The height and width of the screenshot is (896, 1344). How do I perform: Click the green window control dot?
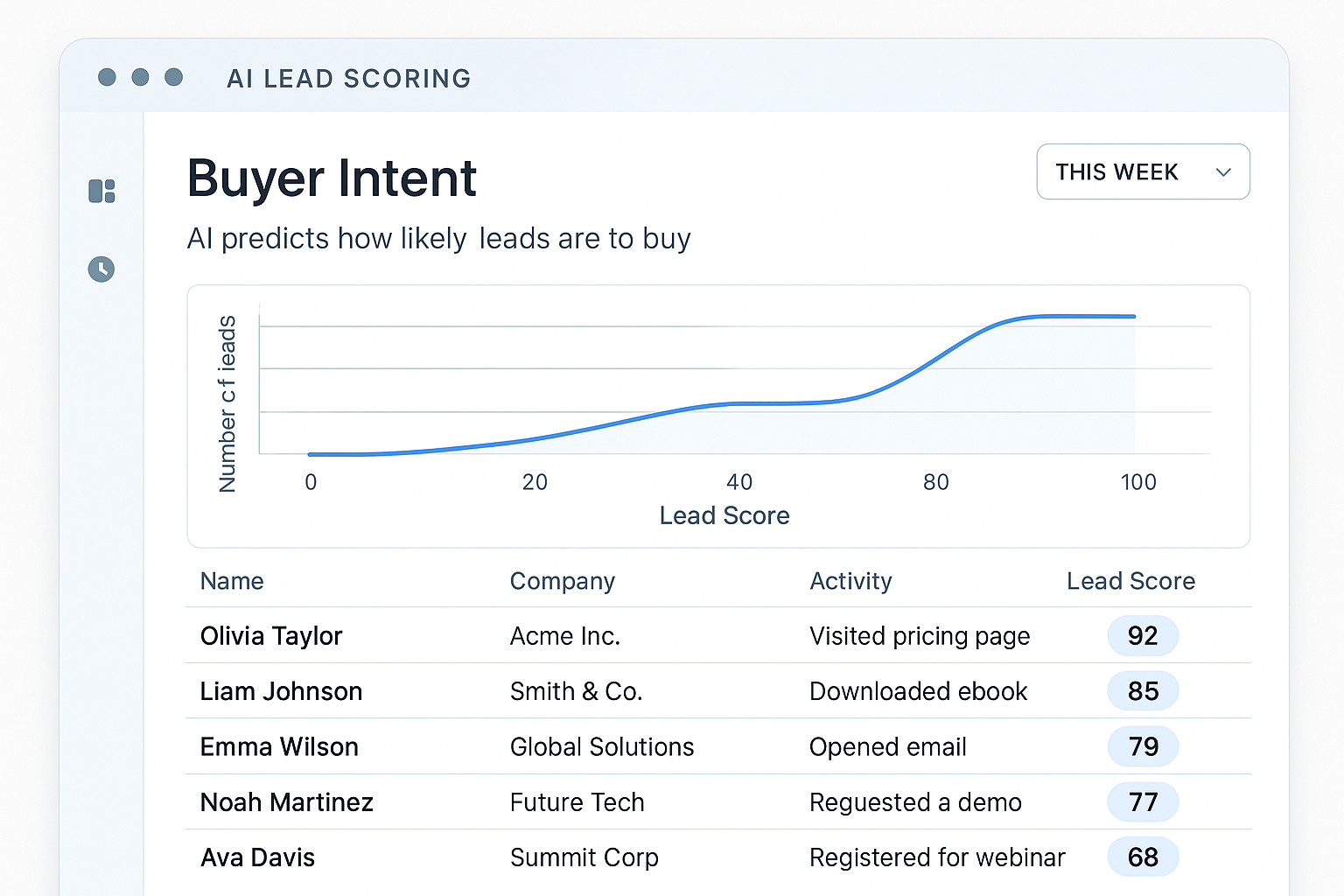click(x=175, y=77)
